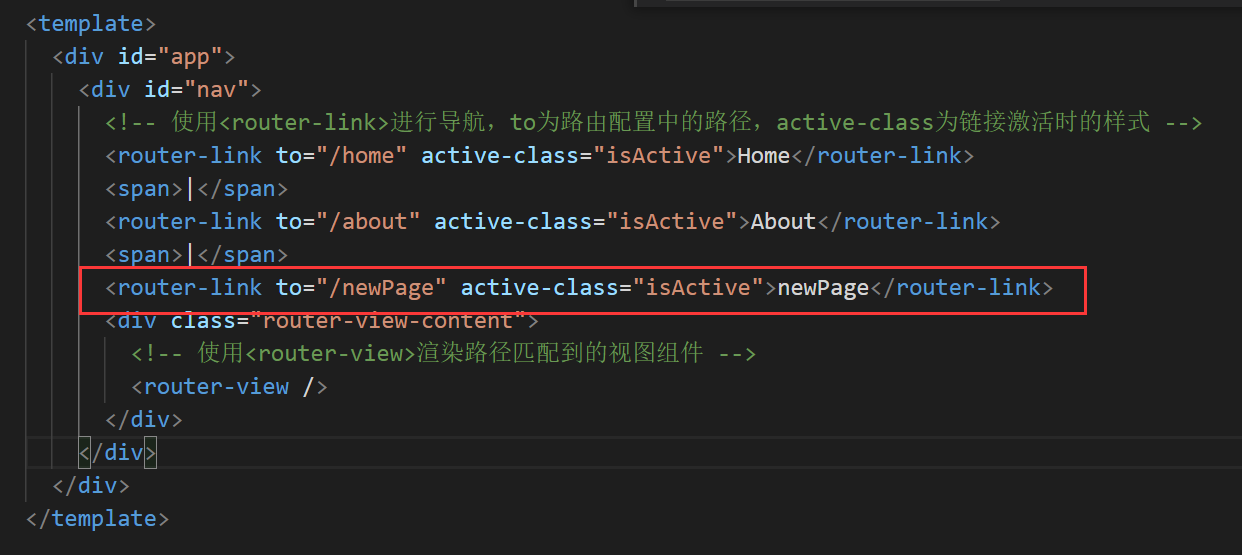Image resolution: width=1242 pixels, height=555 pixels.
Task: Click the first <span>|</span> line
Action: coord(197,188)
